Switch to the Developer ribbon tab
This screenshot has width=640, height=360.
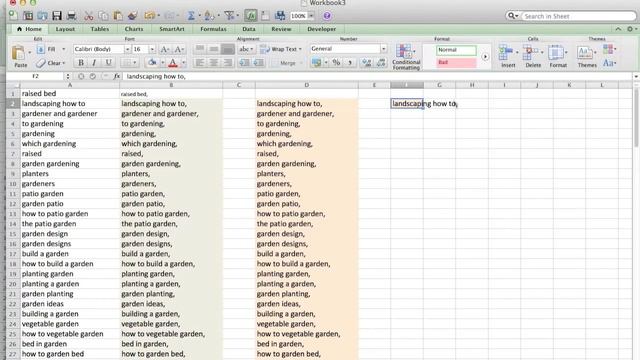[322, 29]
